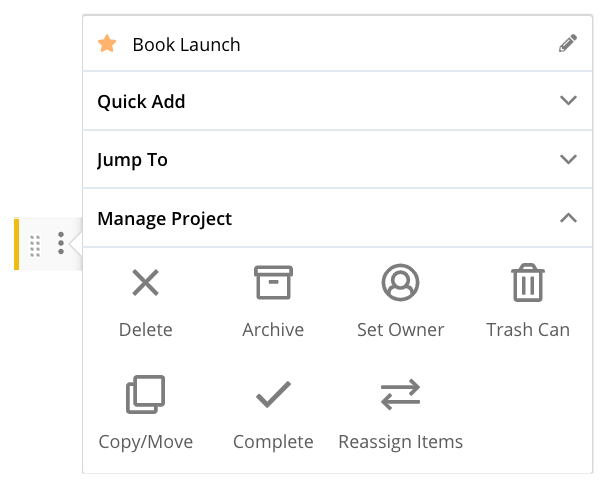Toggle the orange favorite star
Viewport: 605px width, 485px height.
(107, 43)
